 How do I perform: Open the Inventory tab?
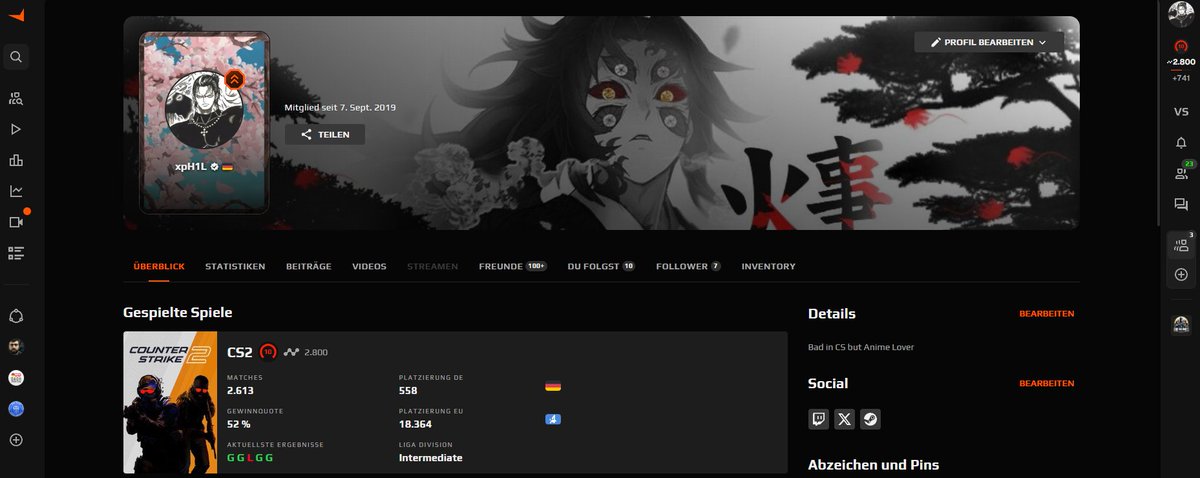pos(769,267)
